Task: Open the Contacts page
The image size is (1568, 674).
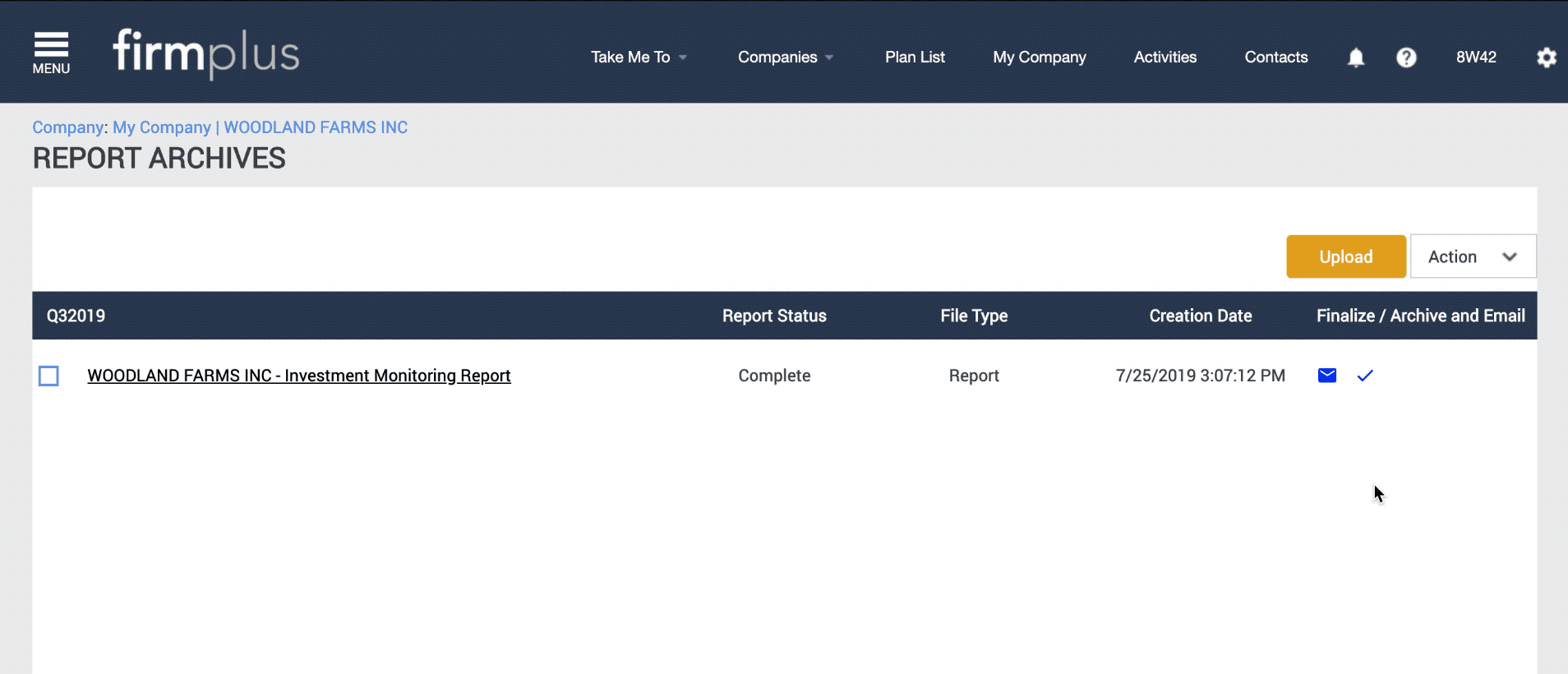Action: point(1275,58)
